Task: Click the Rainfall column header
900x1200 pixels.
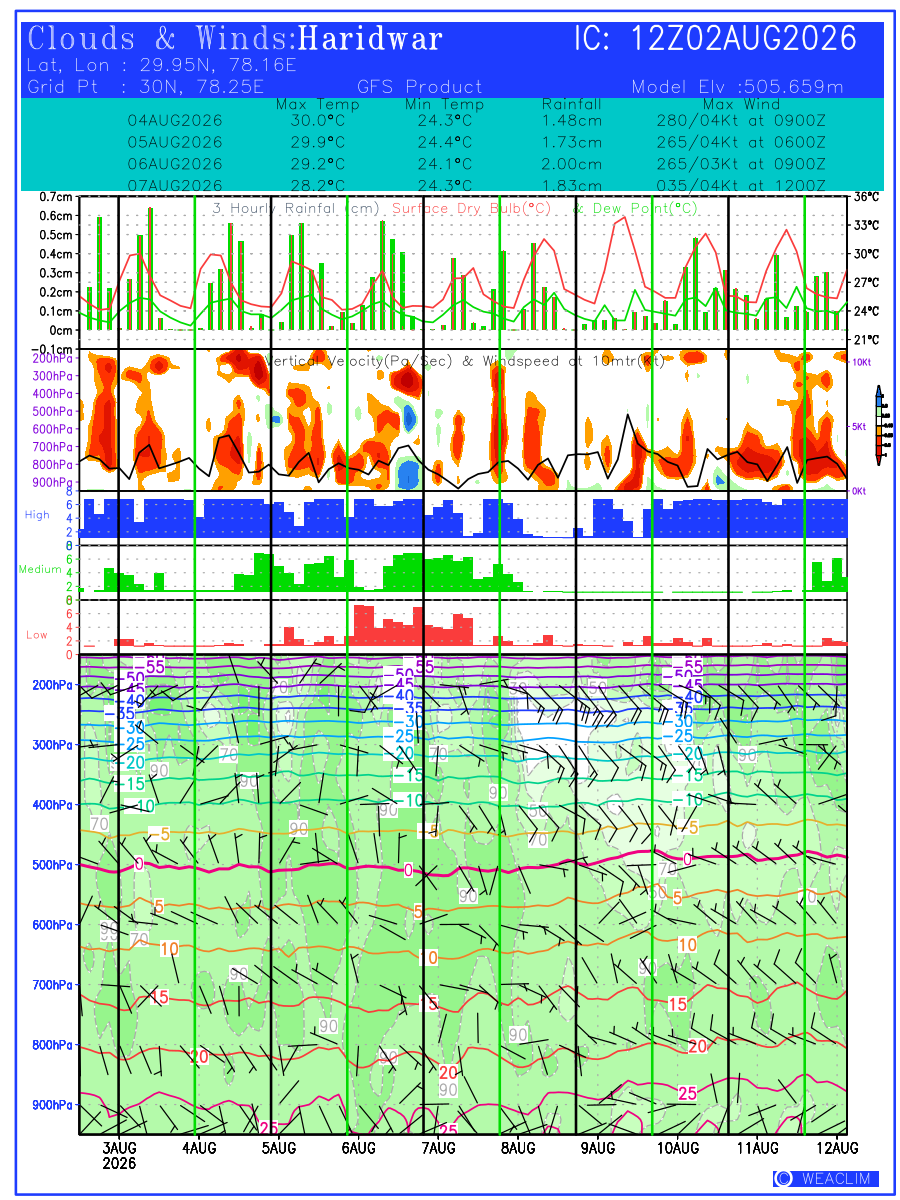Action: (x=572, y=104)
